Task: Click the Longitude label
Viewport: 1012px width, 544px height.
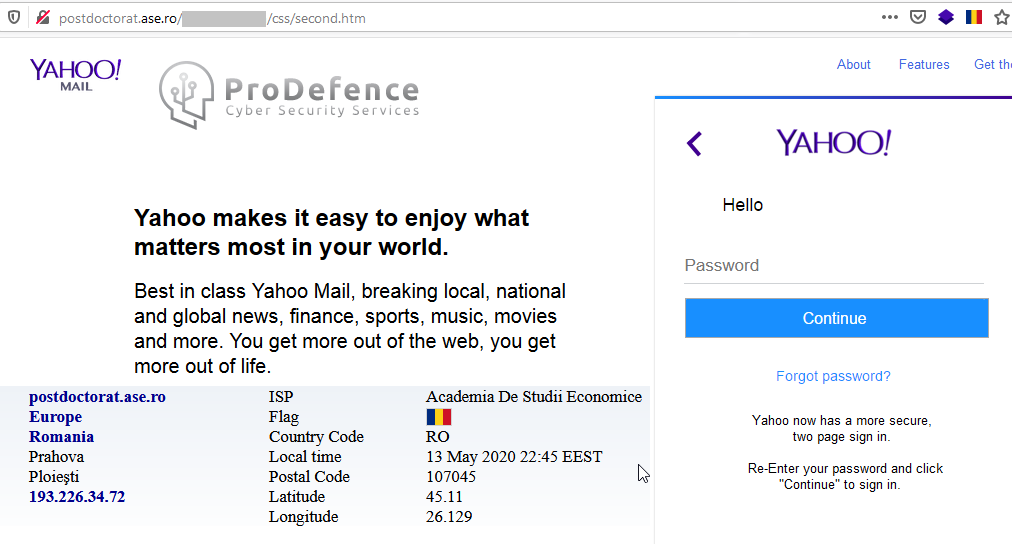Action: point(303,517)
